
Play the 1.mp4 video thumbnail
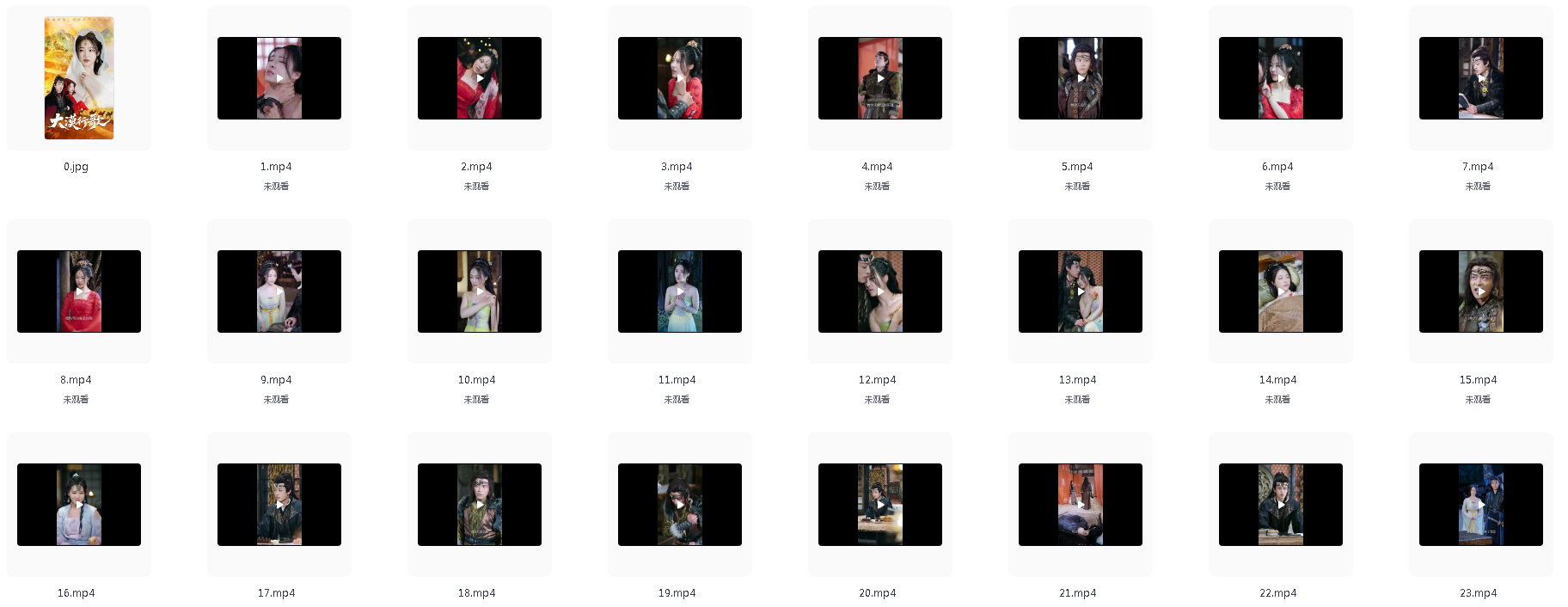tap(279, 78)
